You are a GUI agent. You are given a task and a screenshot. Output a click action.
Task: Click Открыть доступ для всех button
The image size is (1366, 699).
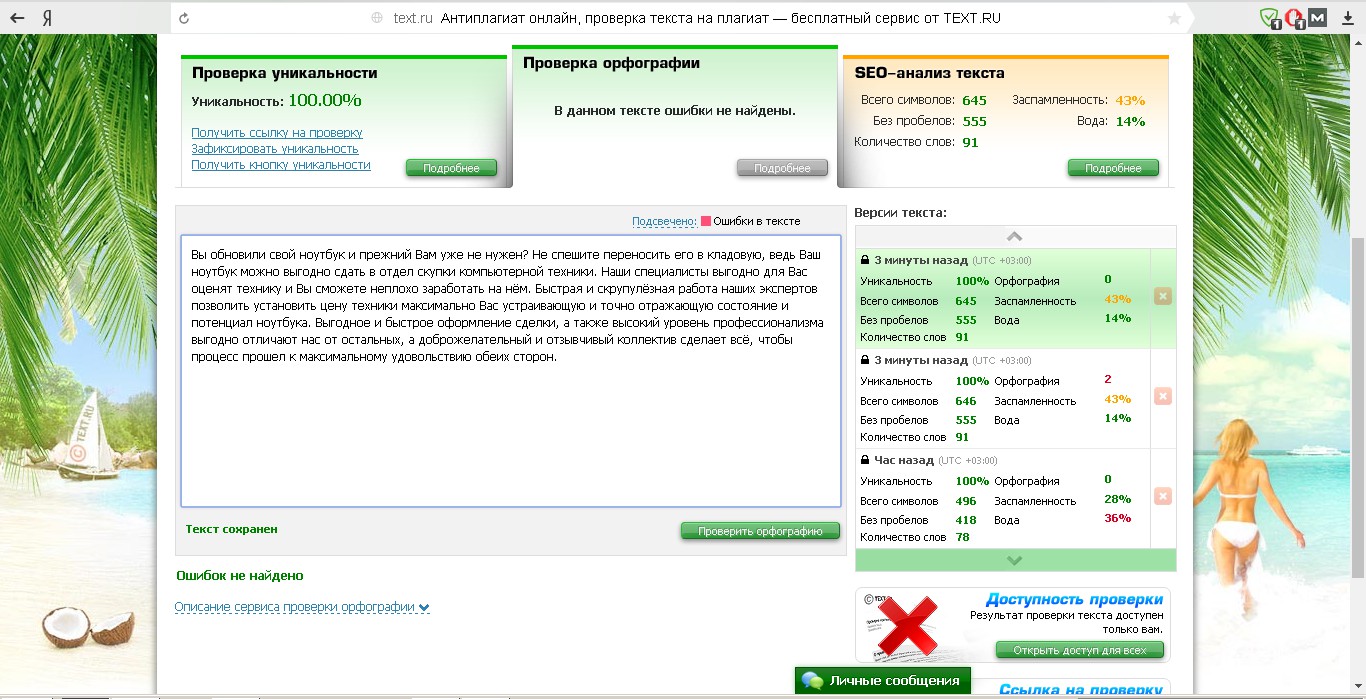pyautogui.click(x=1080, y=650)
